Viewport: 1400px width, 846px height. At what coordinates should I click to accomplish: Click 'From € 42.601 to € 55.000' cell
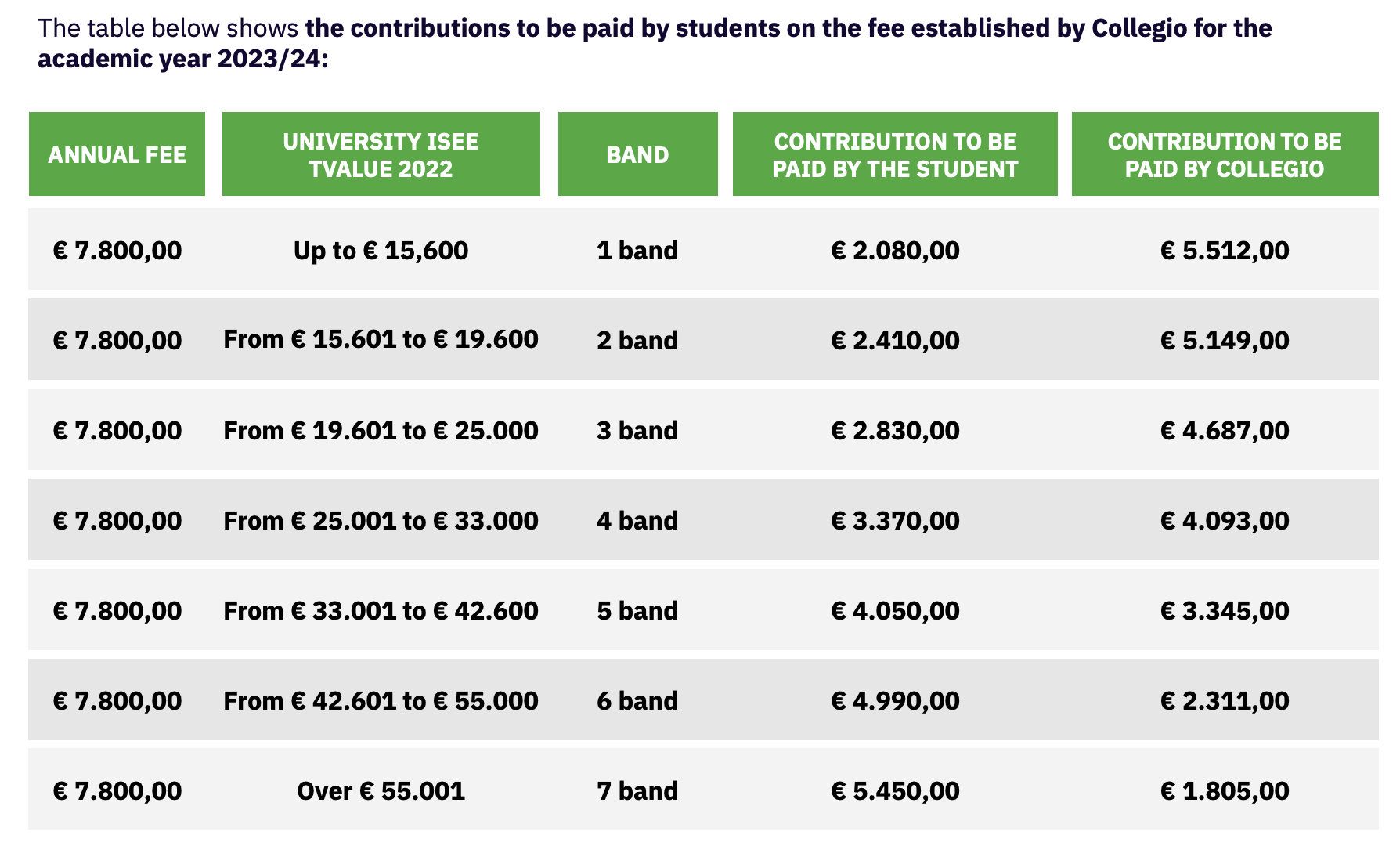pos(381,700)
